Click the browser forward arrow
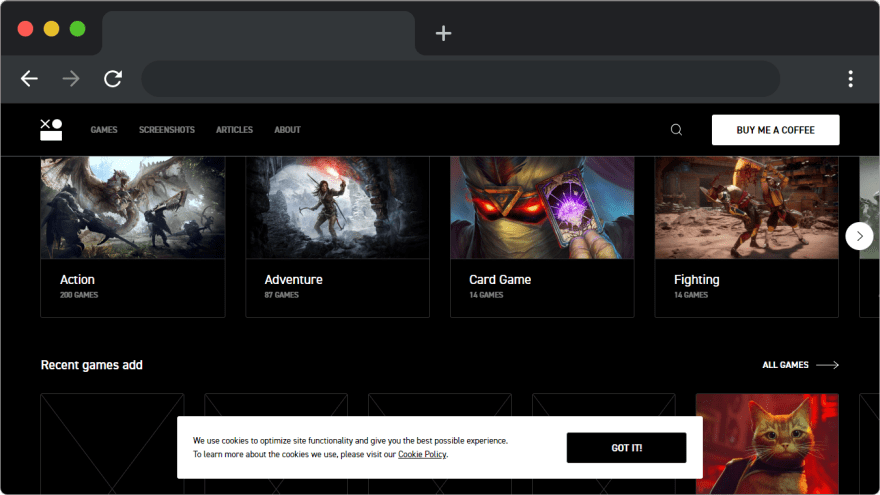This screenshot has width=880, height=495. click(71, 79)
